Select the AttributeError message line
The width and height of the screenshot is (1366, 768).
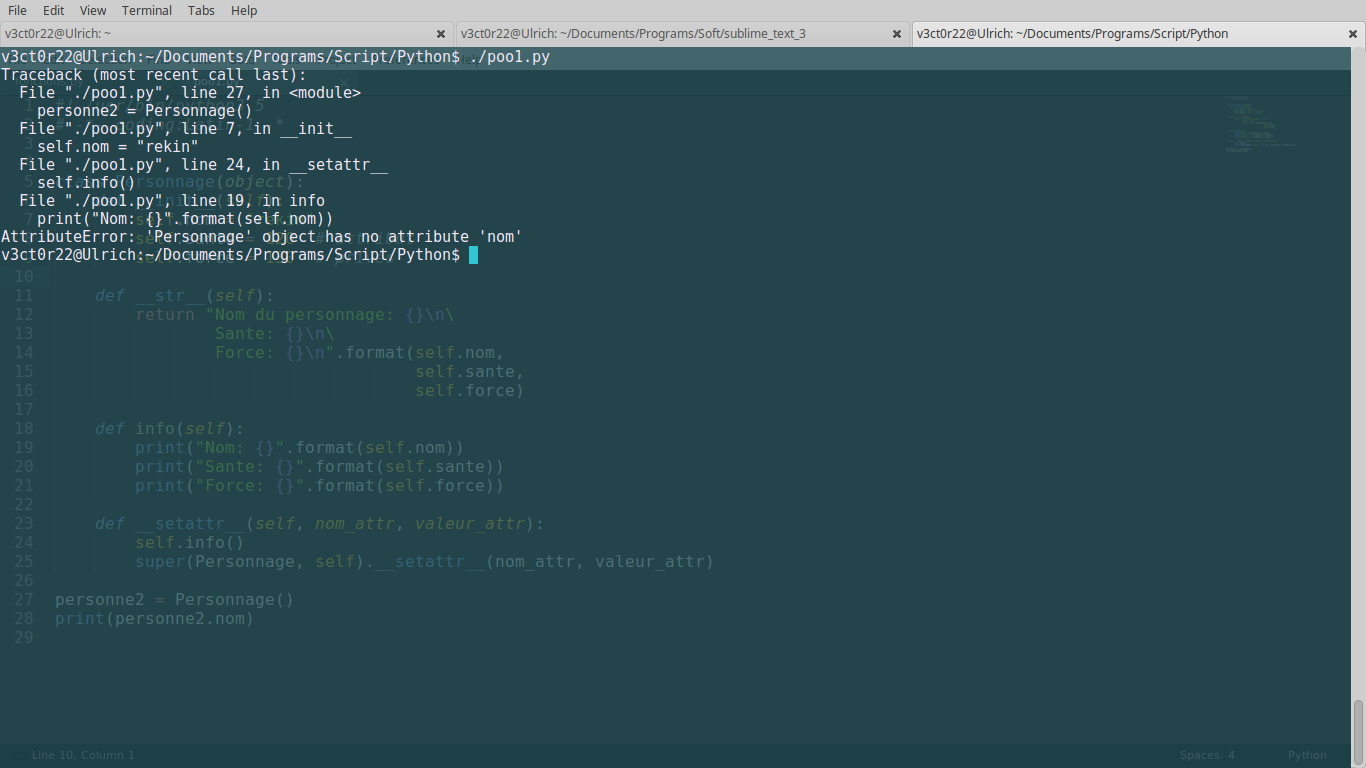pos(260,236)
